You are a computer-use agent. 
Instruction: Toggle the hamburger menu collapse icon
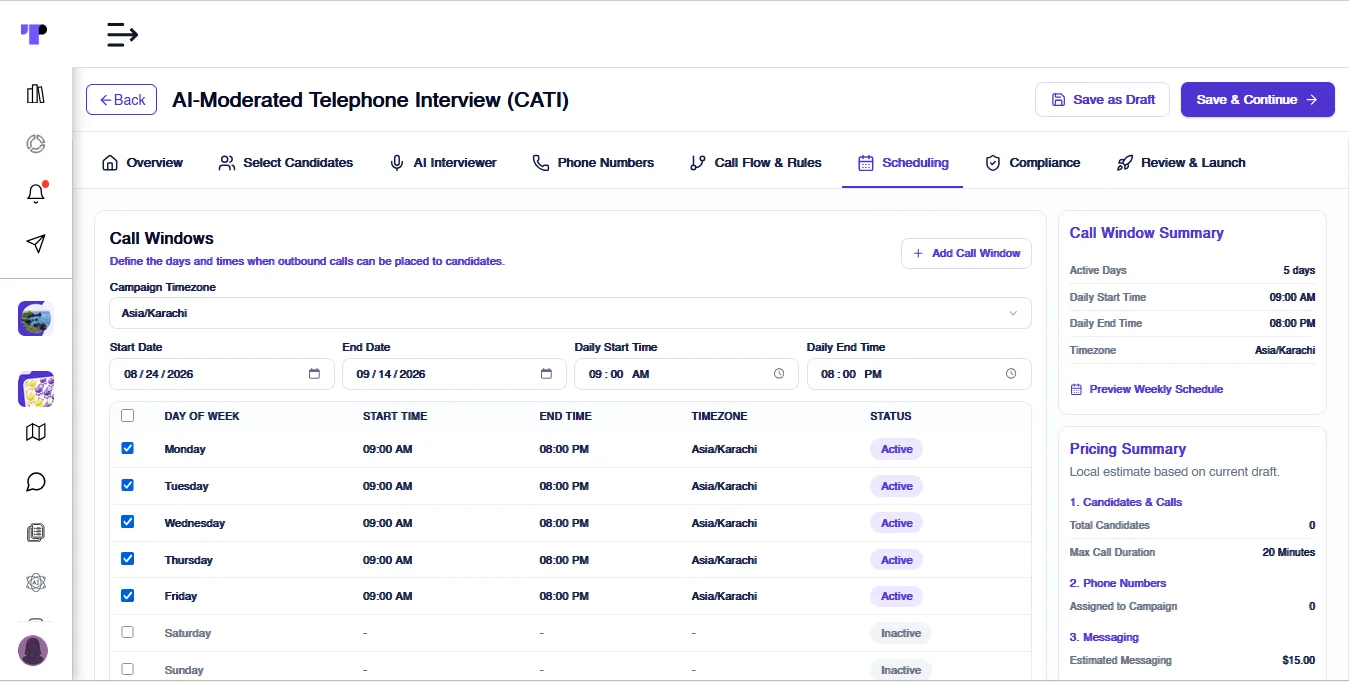(122, 35)
